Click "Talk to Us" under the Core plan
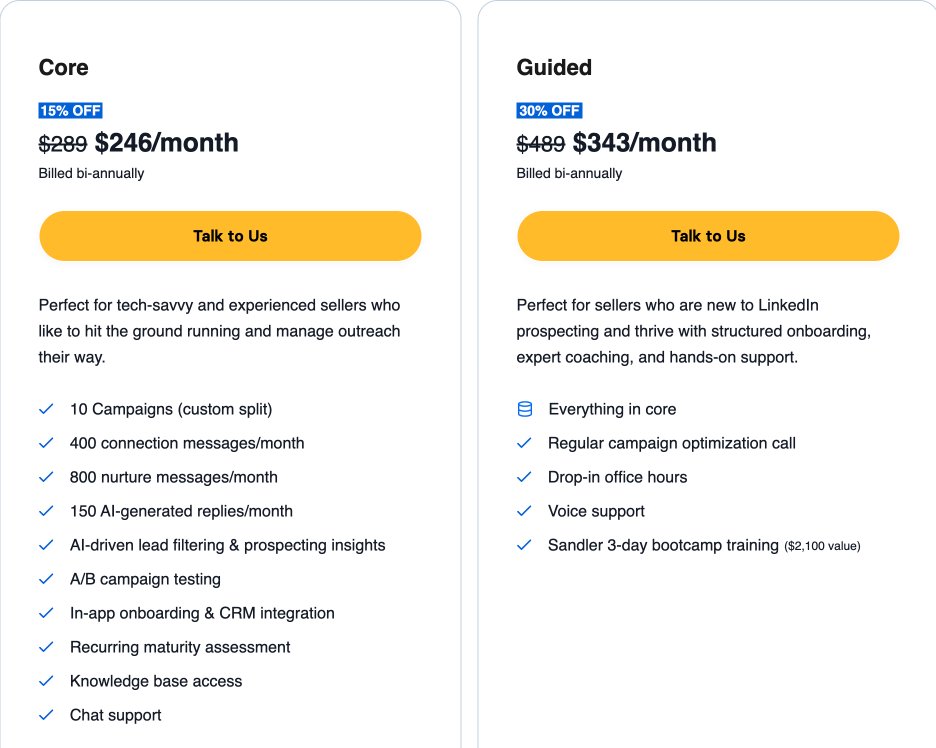936x748 pixels. tap(230, 236)
